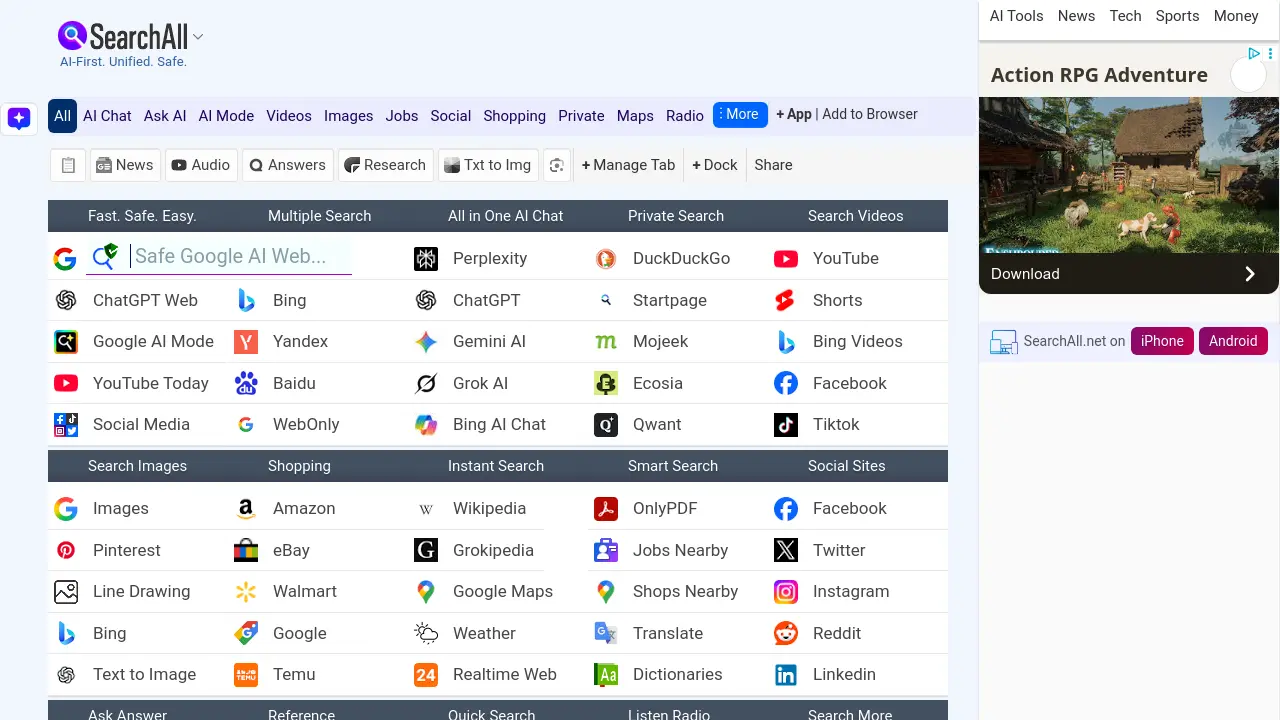Click the red Shorts icon
The height and width of the screenshot is (720, 1280).
coord(786,300)
